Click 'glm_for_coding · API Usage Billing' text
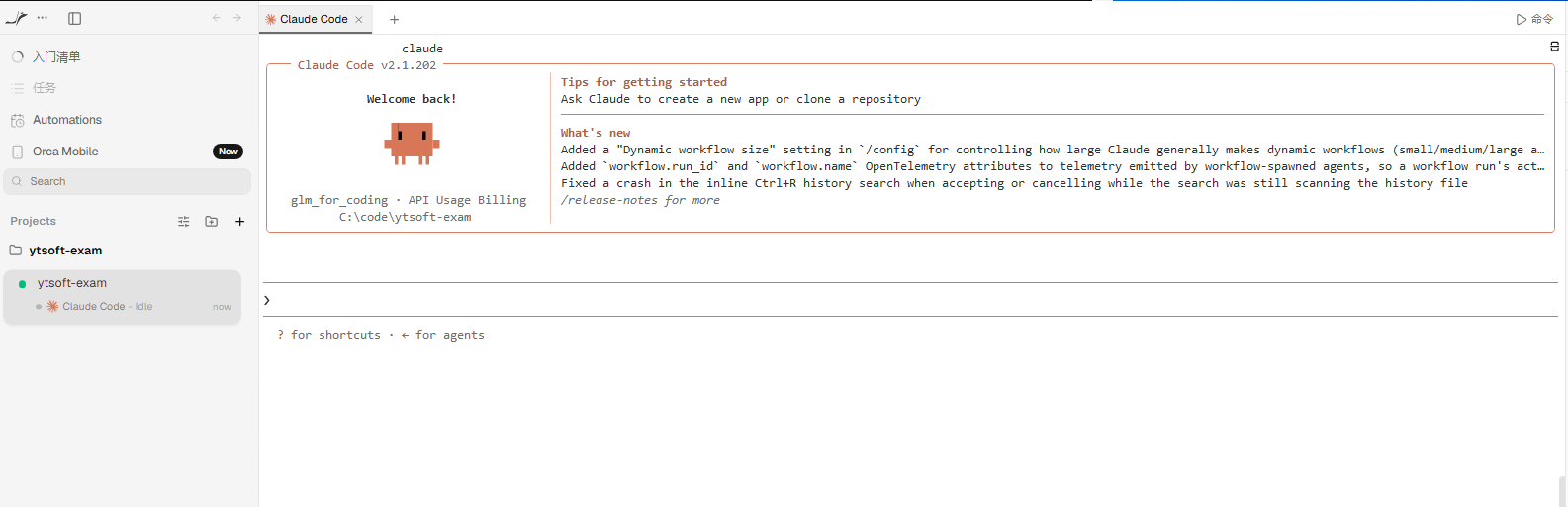 coord(409,200)
